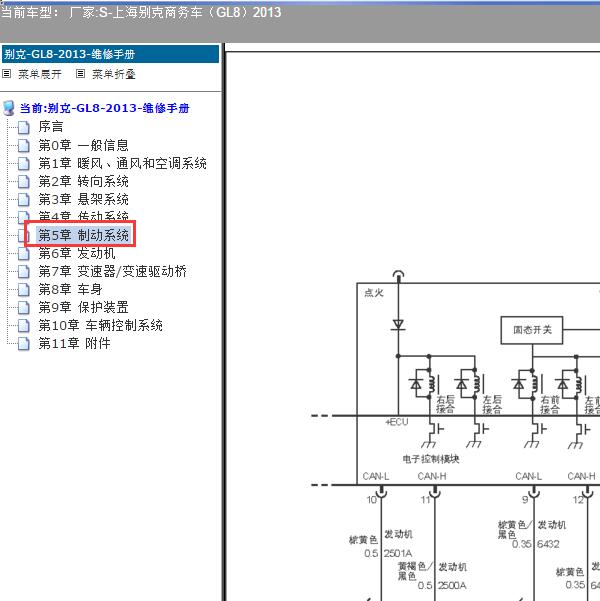Viewport: 600px width, 601px height.
Task: Open root link 当前:别克-GL8-2013-维修手册
Action: (x=105, y=108)
